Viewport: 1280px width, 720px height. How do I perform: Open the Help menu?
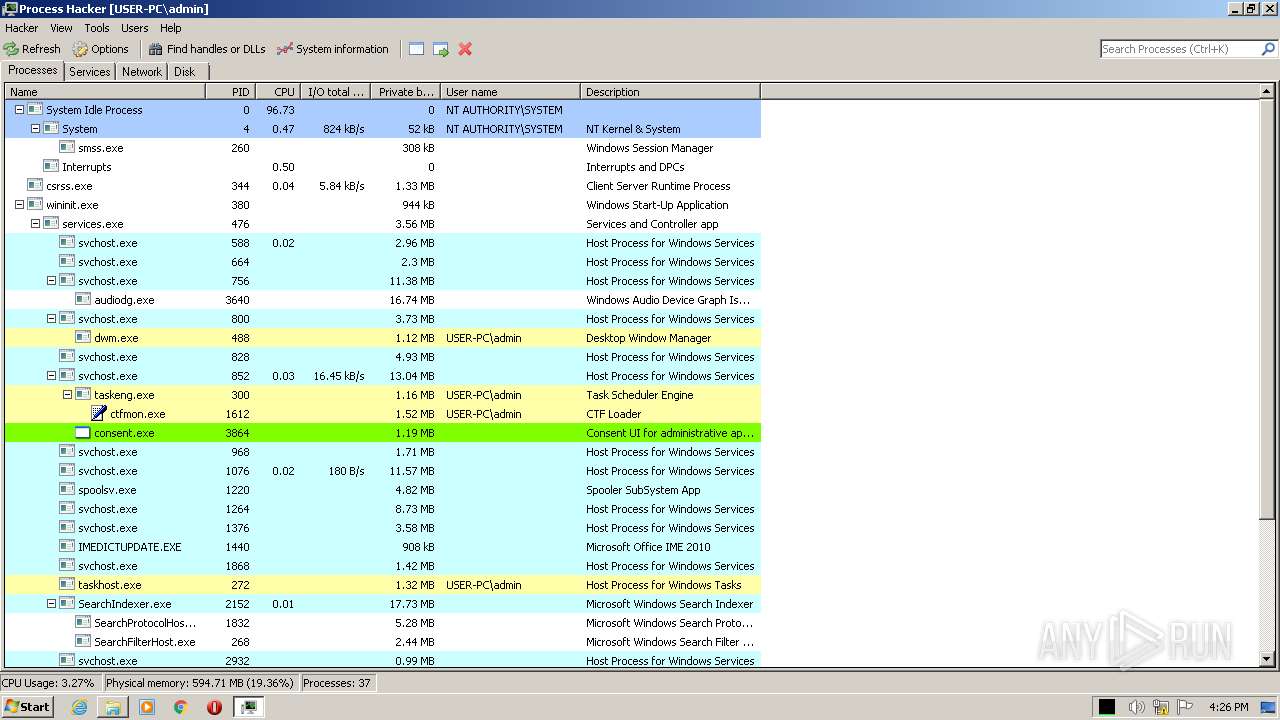[171, 28]
